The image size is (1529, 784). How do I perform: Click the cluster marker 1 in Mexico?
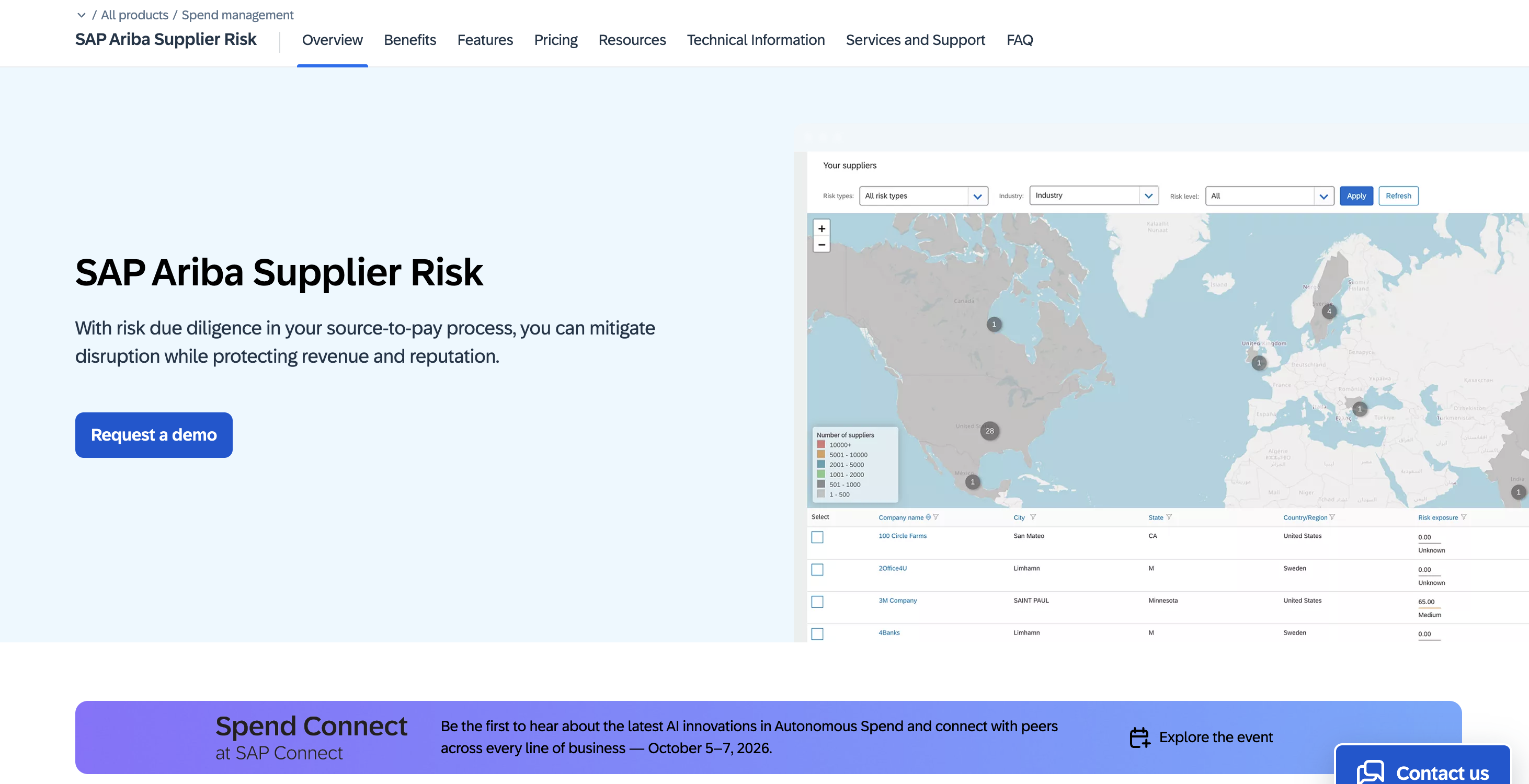pos(972,482)
